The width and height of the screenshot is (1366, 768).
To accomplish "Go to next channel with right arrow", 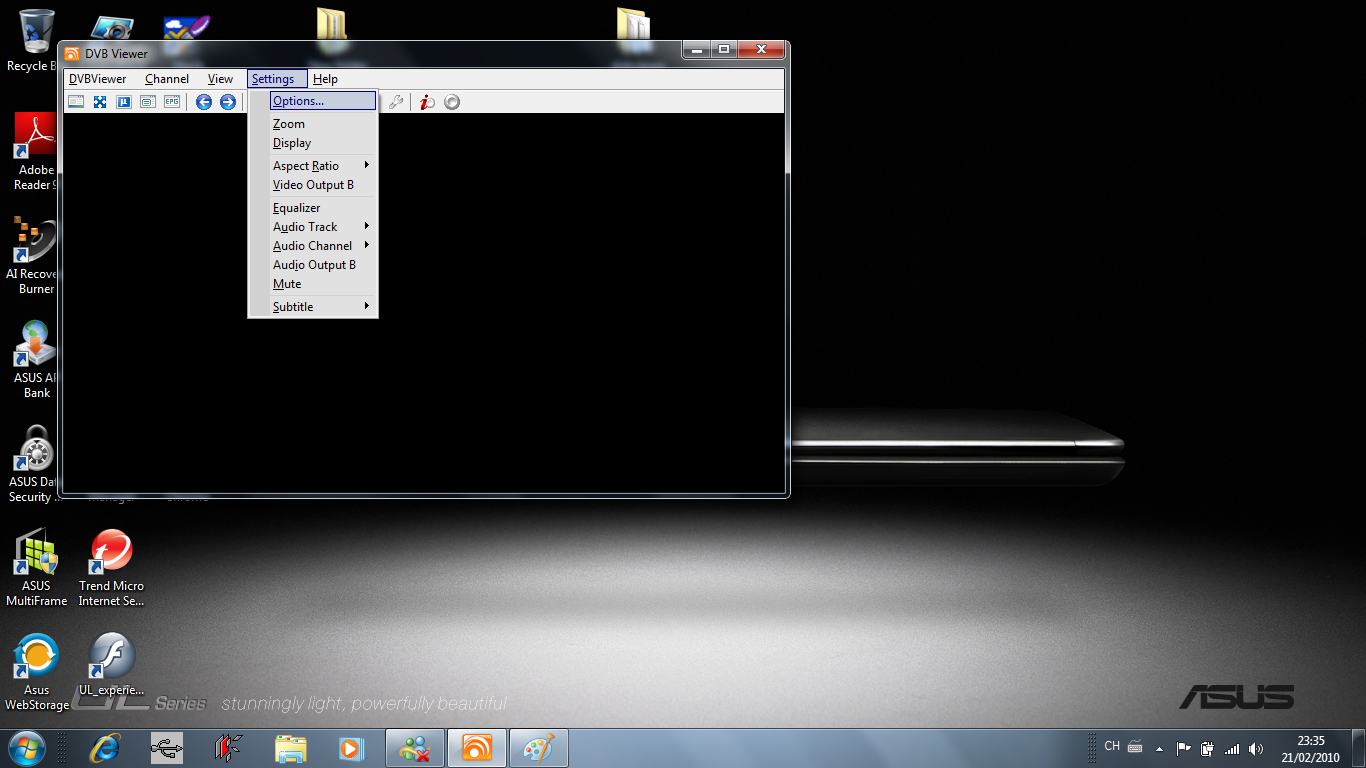I will (228, 102).
